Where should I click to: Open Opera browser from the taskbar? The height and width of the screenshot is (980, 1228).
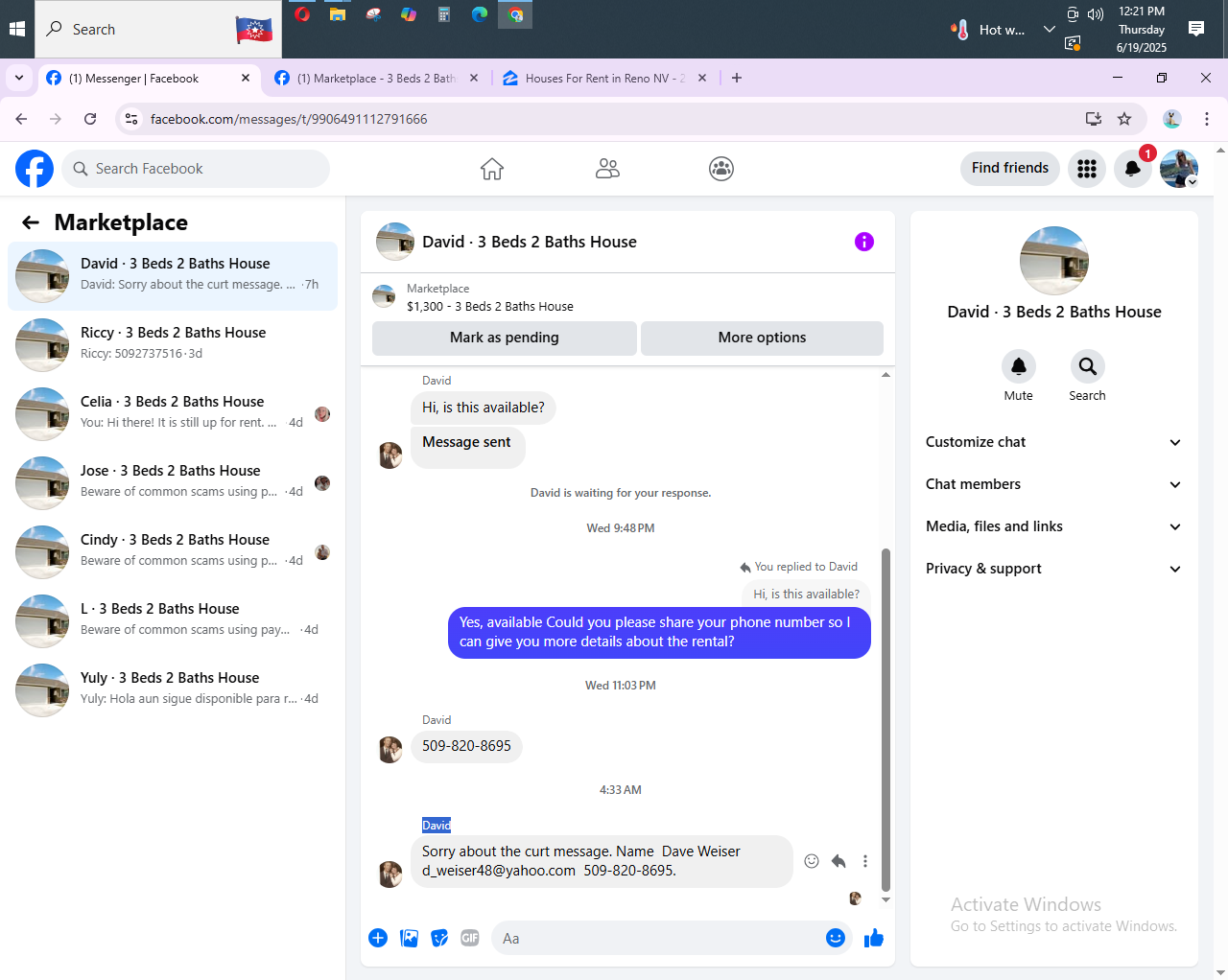[x=302, y=14]
